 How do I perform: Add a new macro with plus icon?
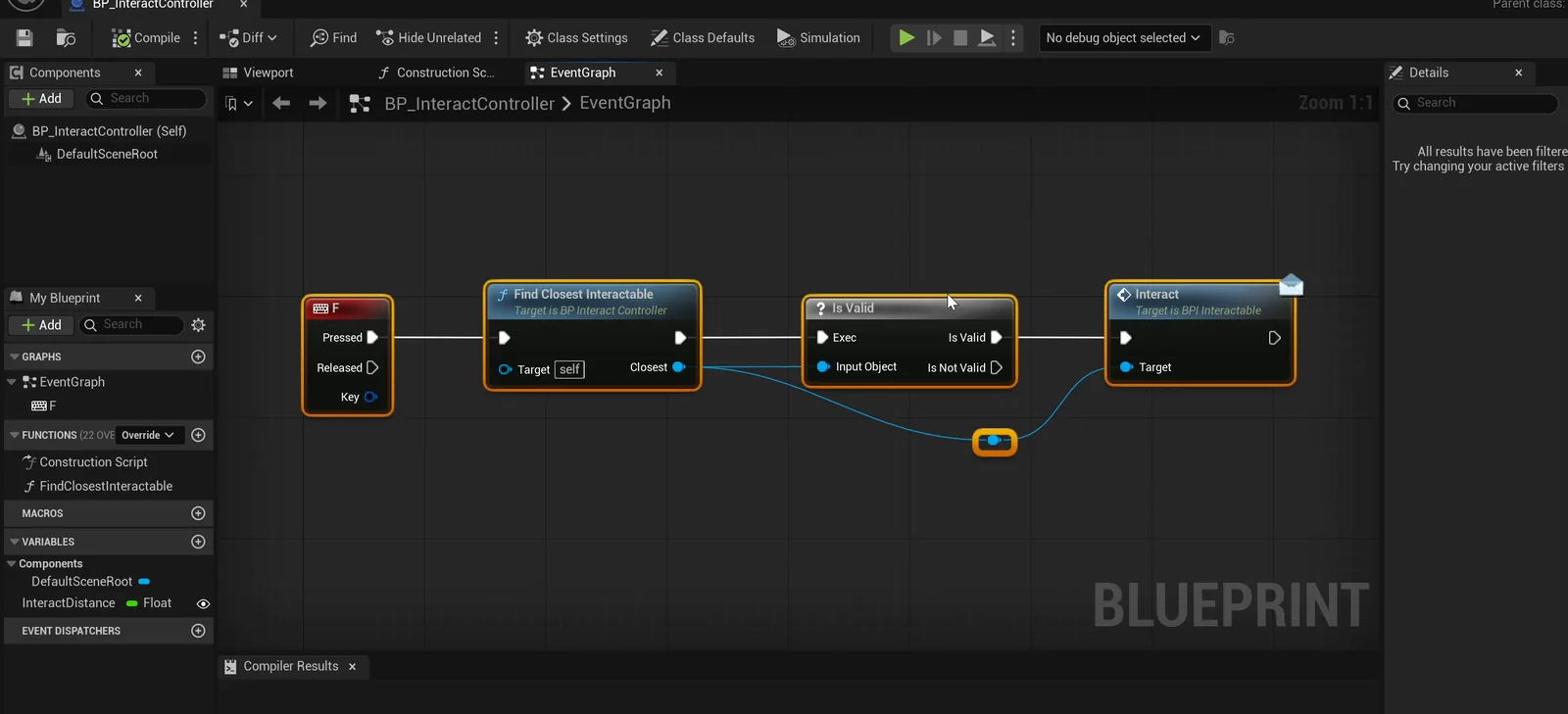pyautogui.click(x=198, y=513)
